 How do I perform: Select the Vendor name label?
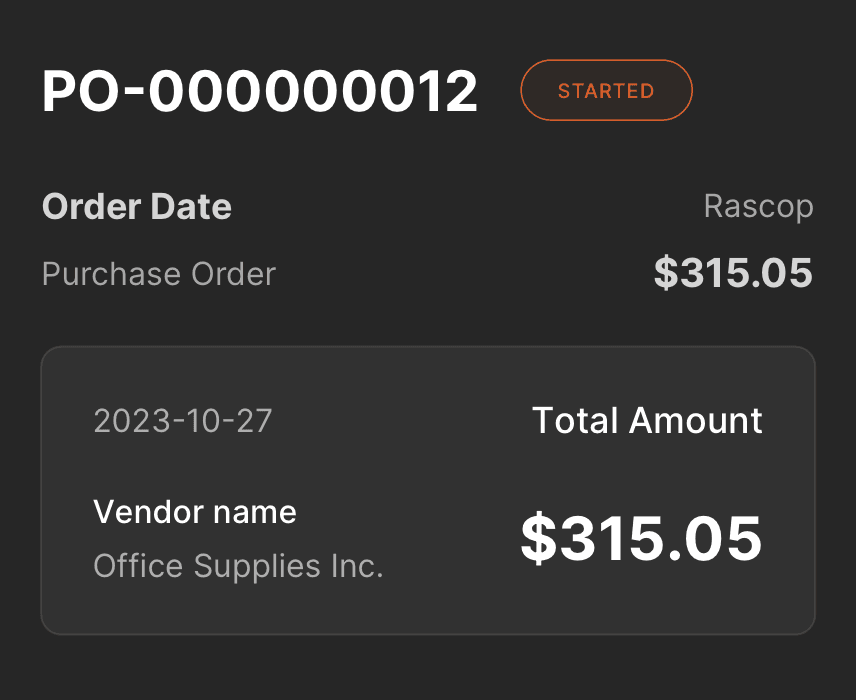tap(195, 512)
